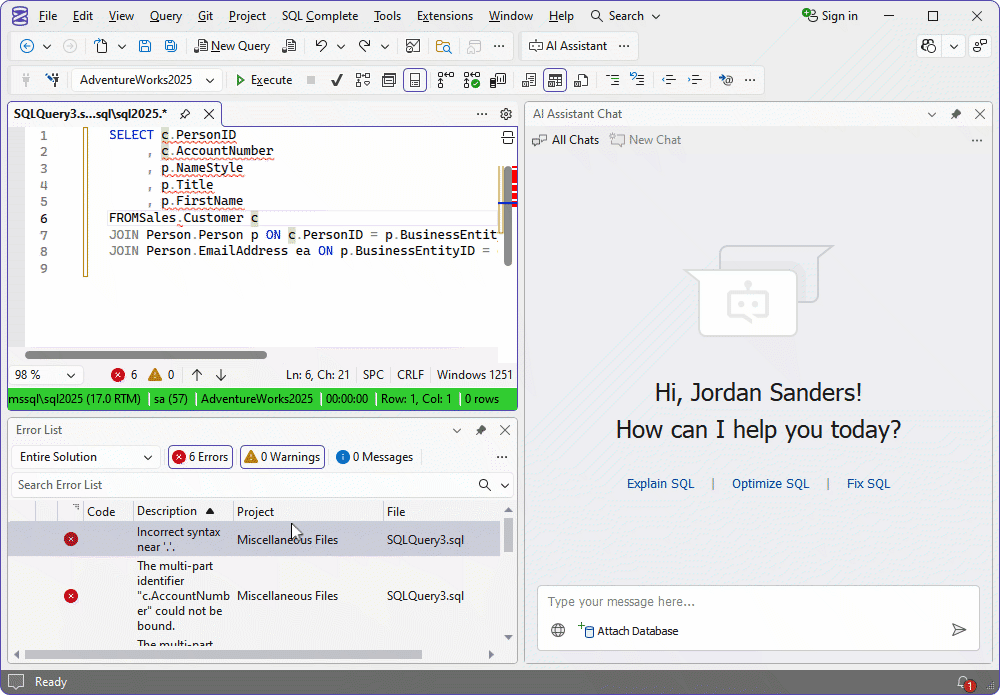Screen dimensions: 1000x695
Task: Open the notifications bell in status bar
Action: 964,682
